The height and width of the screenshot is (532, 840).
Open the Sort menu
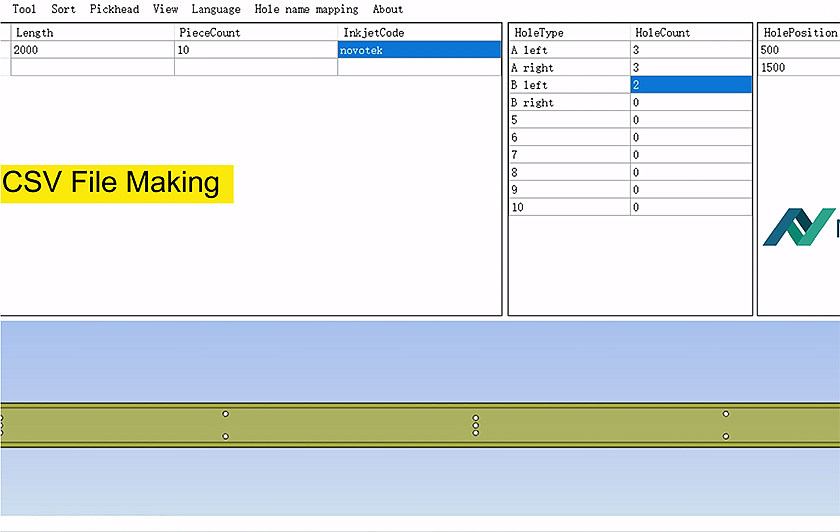coord(63,9)
